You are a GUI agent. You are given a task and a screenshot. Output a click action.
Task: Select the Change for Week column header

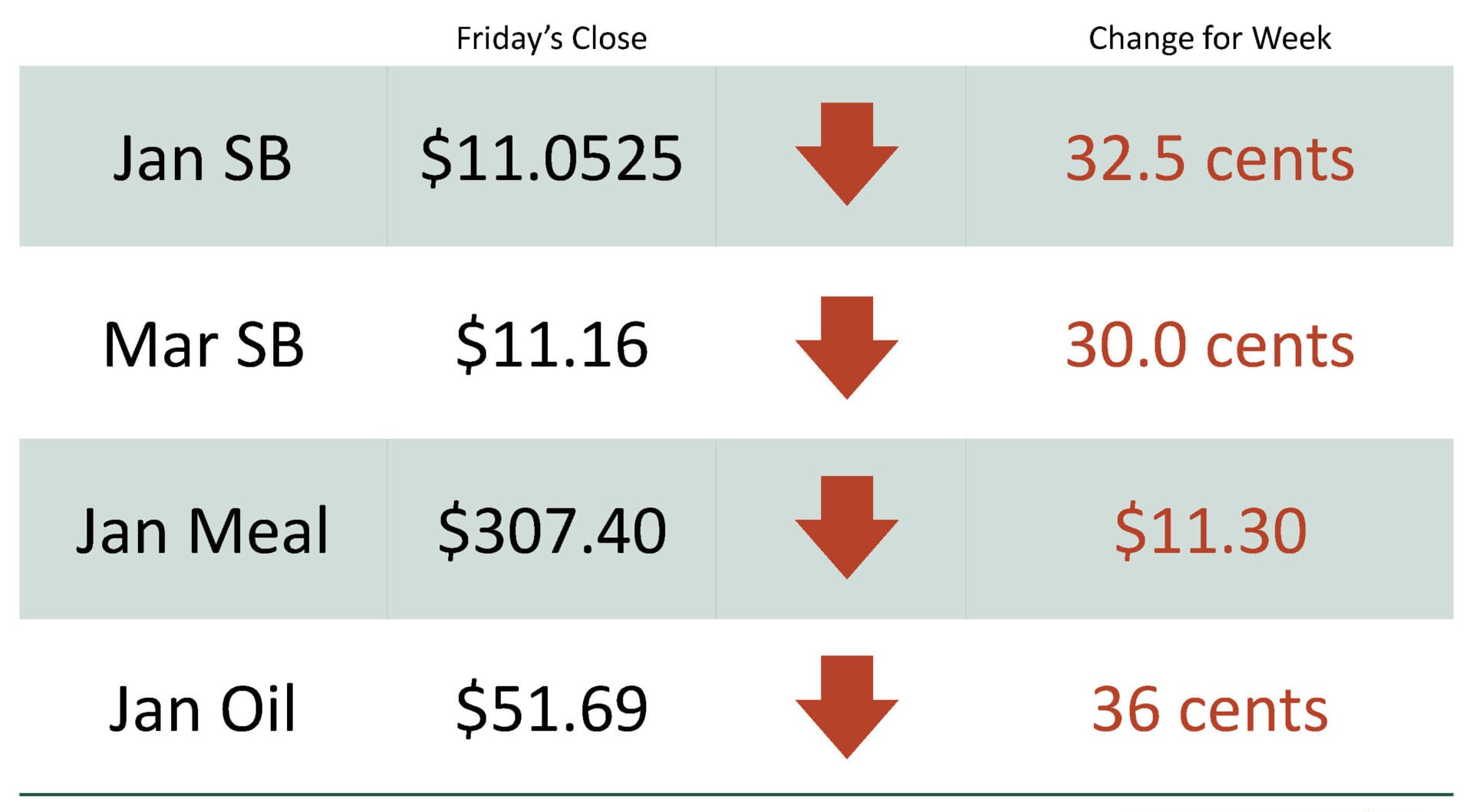(x=1209, y=38)
